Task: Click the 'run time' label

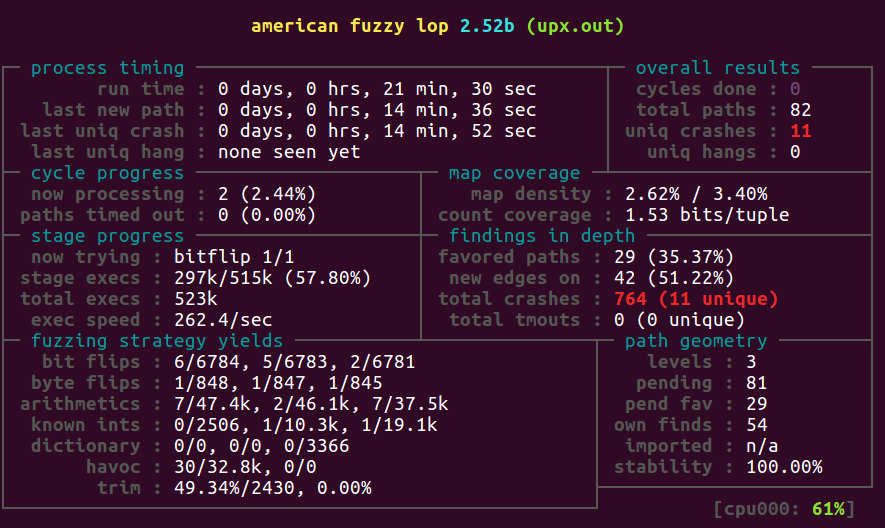Action: (x=141, y=89)
